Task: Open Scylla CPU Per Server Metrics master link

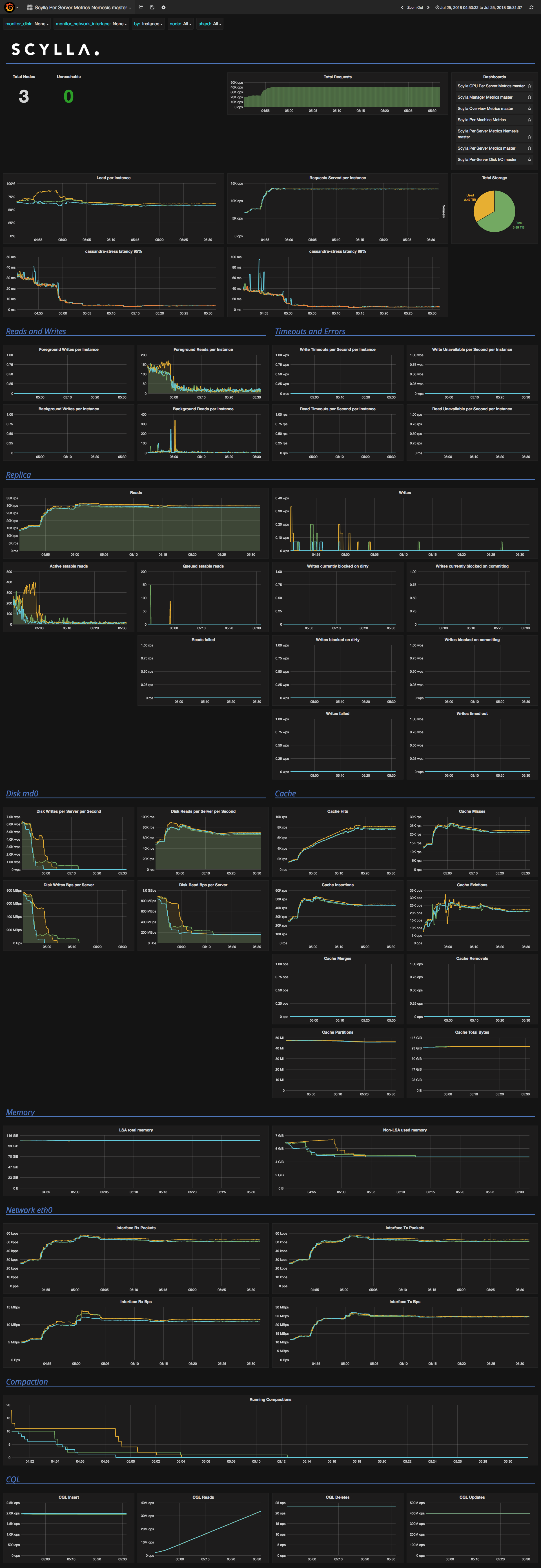Action: [x=491, y=86]
